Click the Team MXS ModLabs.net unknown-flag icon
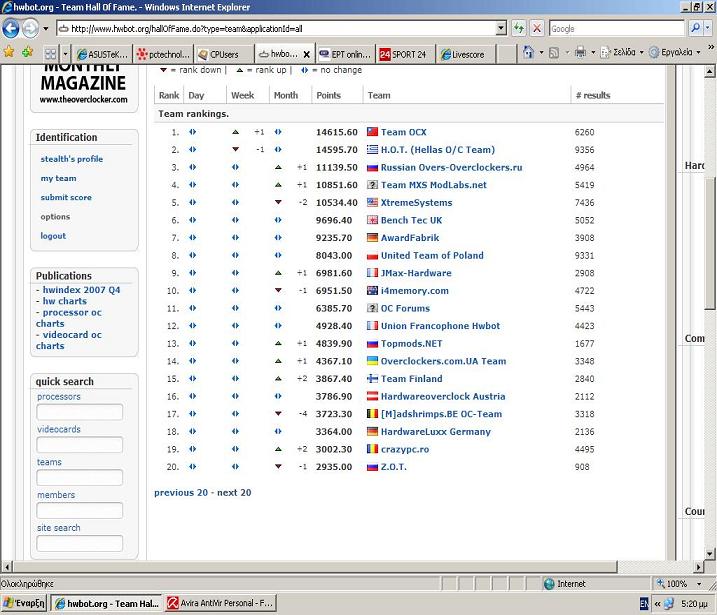 tap(373, 185)
